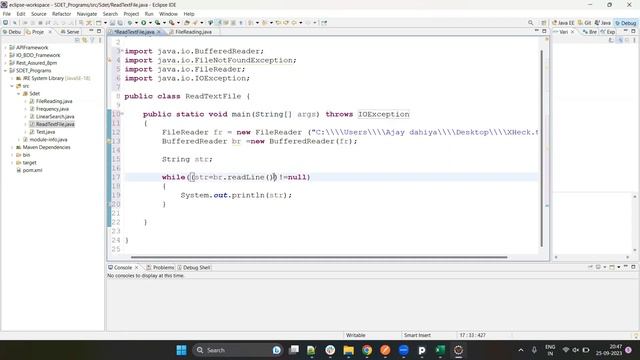Select LinearSearch.java in Project Explorer
This screenshot has height=360, width=640.
[55, 117]
